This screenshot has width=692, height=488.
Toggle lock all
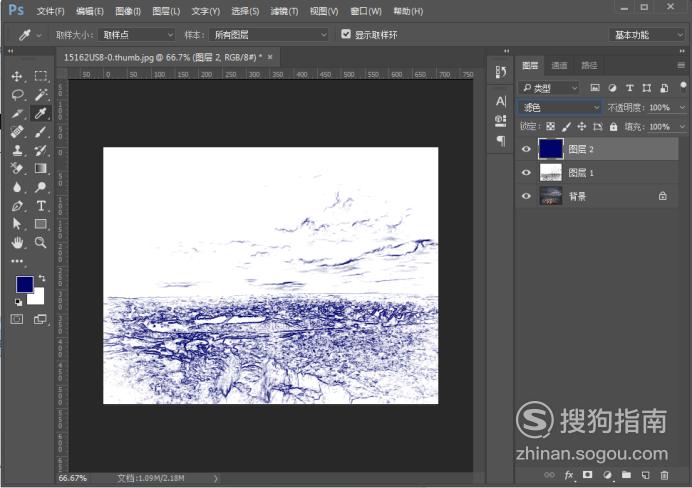613,127
